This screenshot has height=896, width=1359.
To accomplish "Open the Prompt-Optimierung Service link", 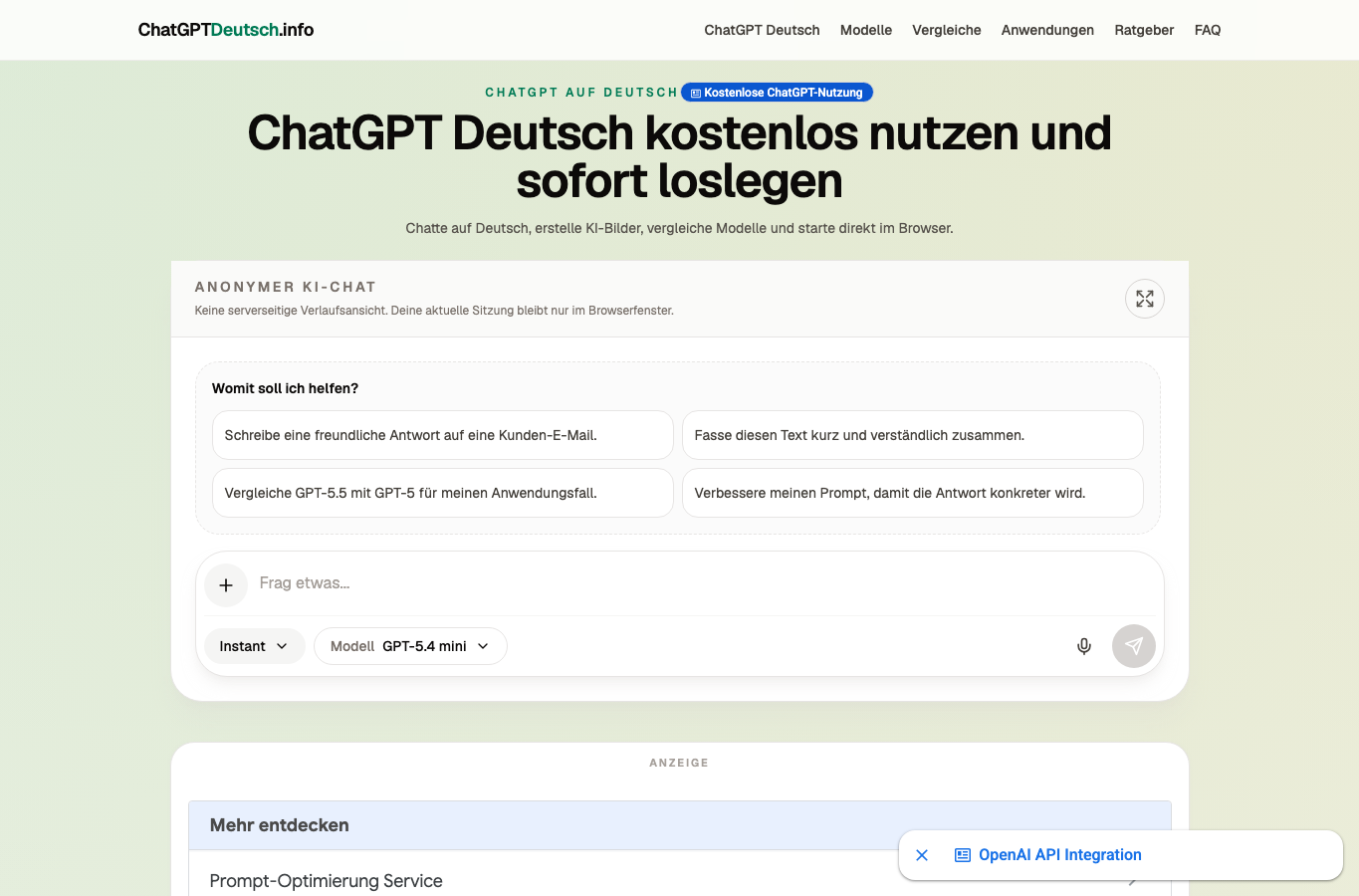I will (327, 881).
